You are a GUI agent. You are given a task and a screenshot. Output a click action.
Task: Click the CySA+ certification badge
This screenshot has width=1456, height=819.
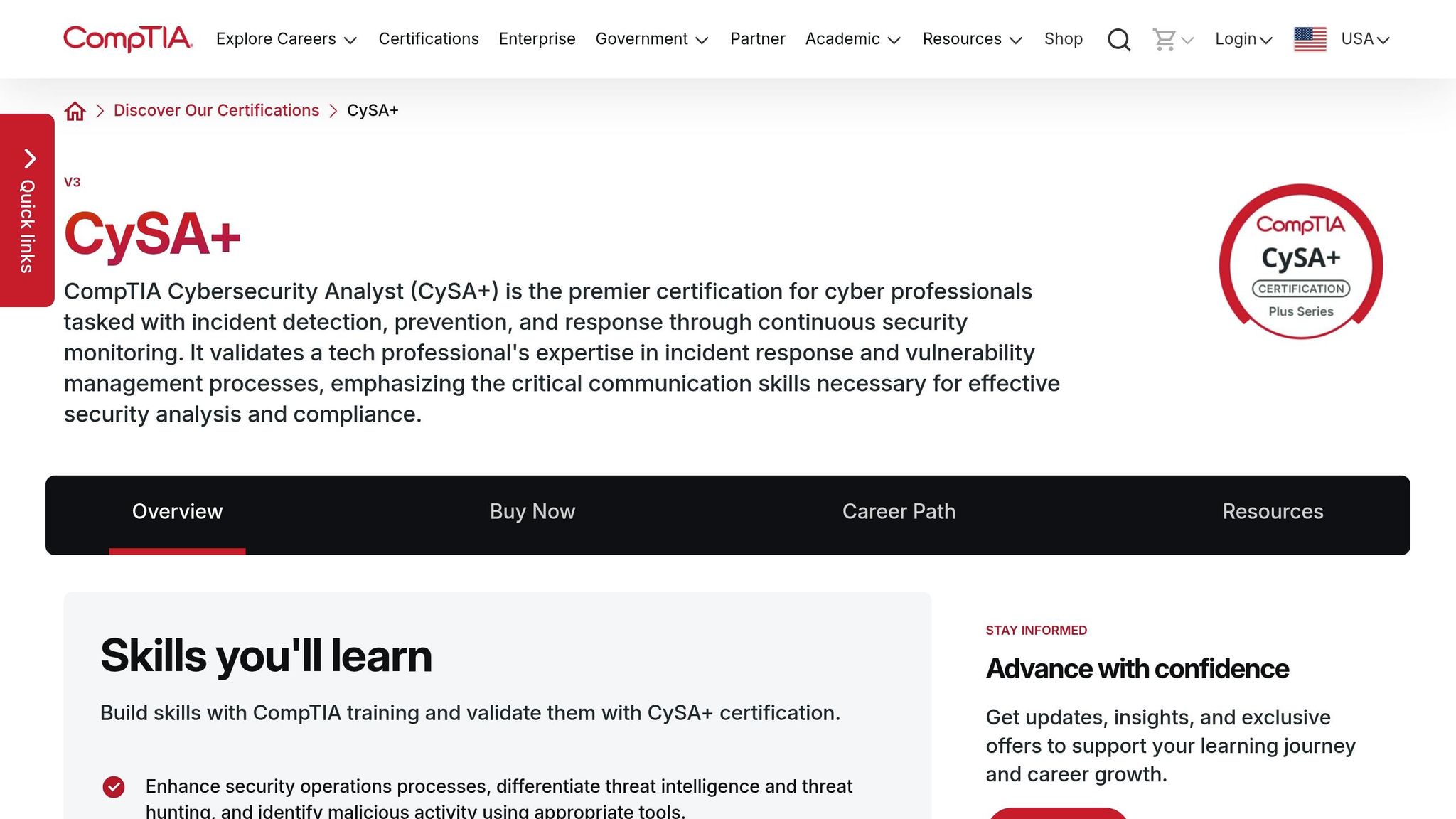click(x=1300, y=262)
